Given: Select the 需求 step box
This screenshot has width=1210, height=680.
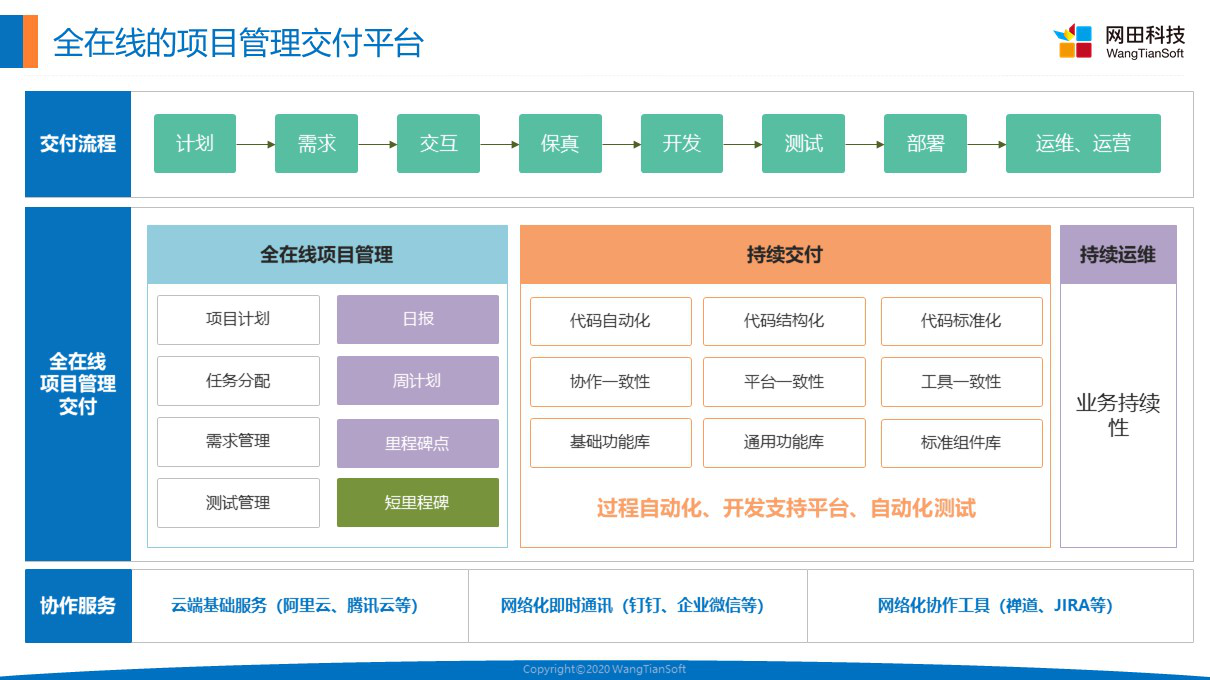Looking at the screenshot, I should point(316,143).
